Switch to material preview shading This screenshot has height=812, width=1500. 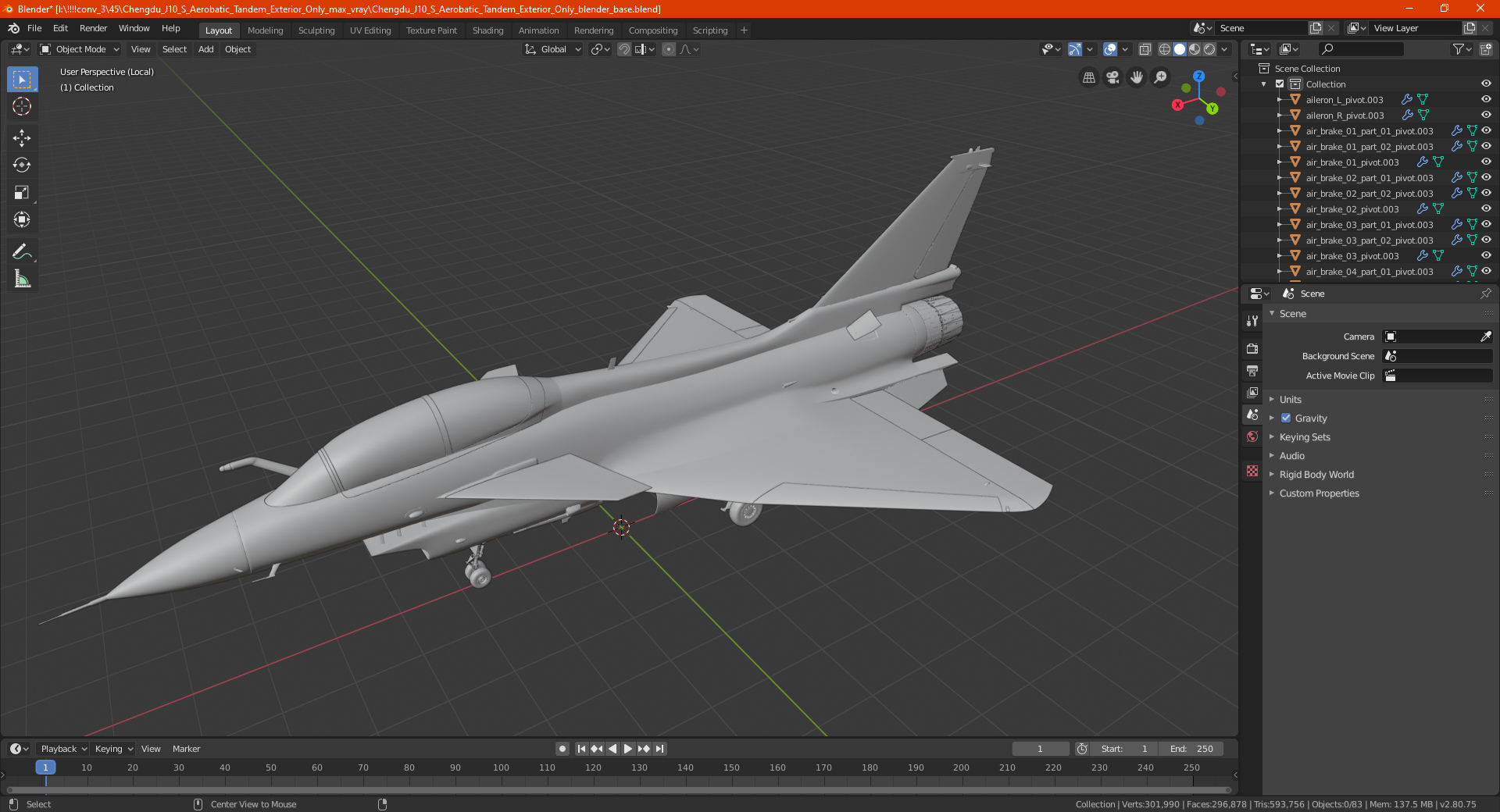click(x=1195, y=49)
